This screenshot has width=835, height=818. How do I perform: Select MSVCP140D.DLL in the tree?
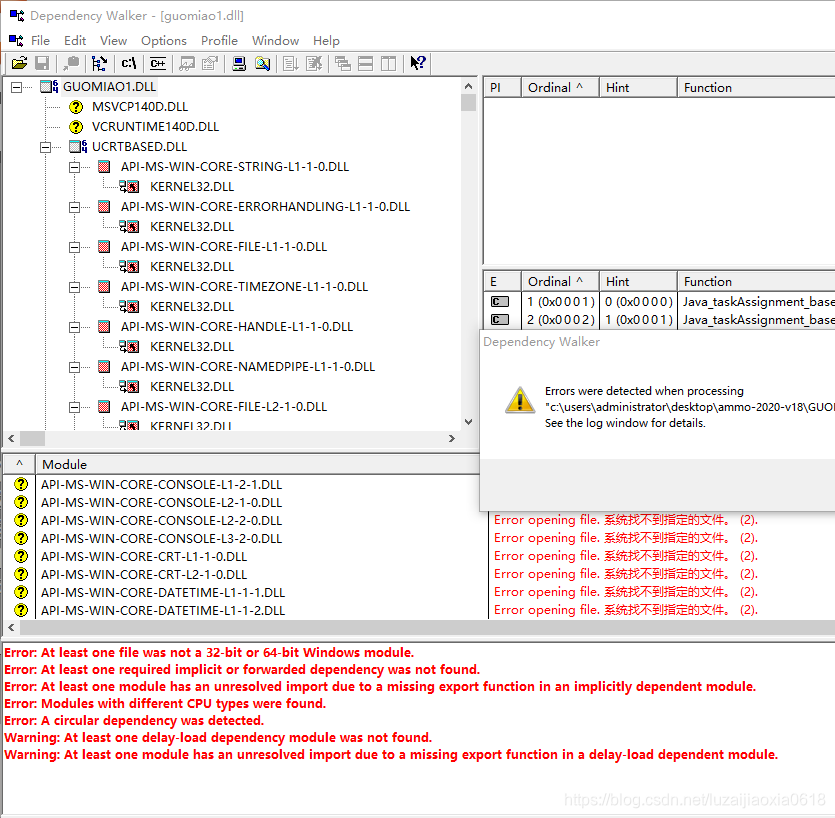click(140, 107)
